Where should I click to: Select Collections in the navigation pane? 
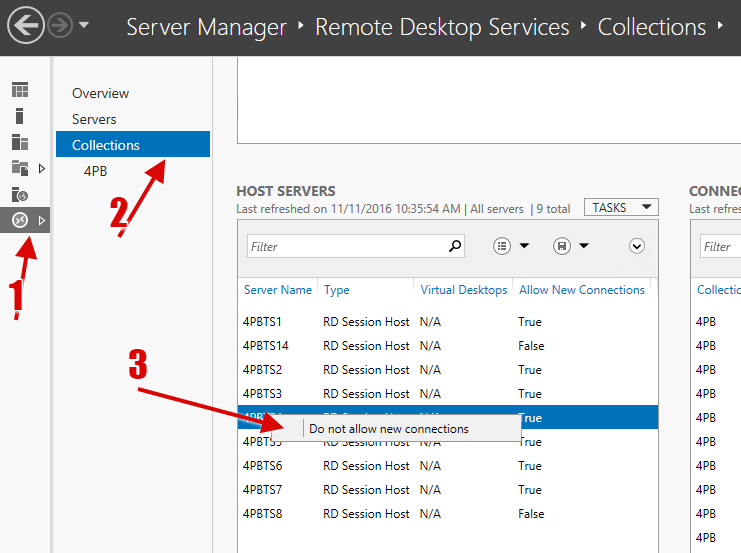(x=133, y=144)
